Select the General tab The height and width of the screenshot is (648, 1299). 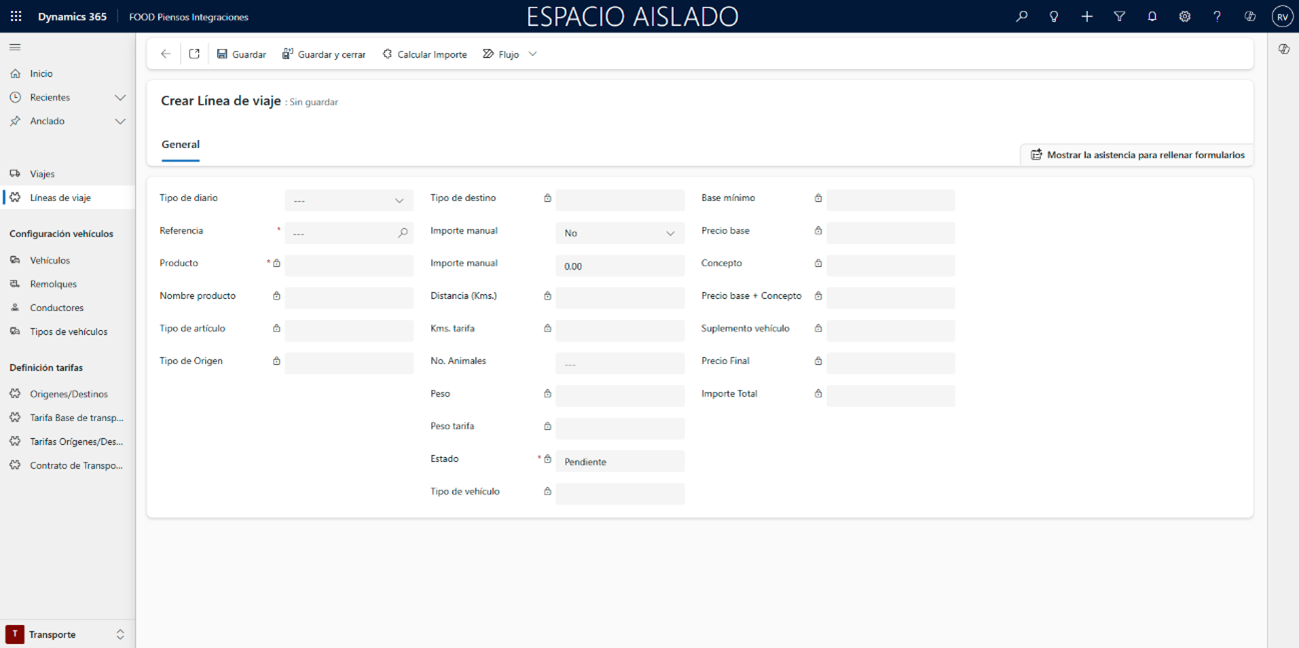pos(180,145)
